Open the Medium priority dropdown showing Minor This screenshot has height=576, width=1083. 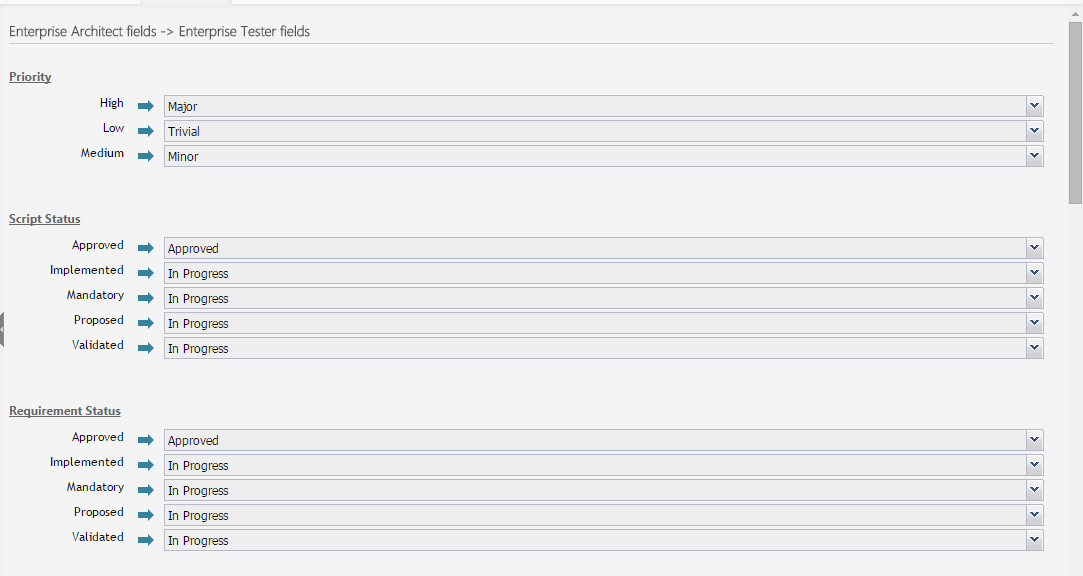coord(603,156)
